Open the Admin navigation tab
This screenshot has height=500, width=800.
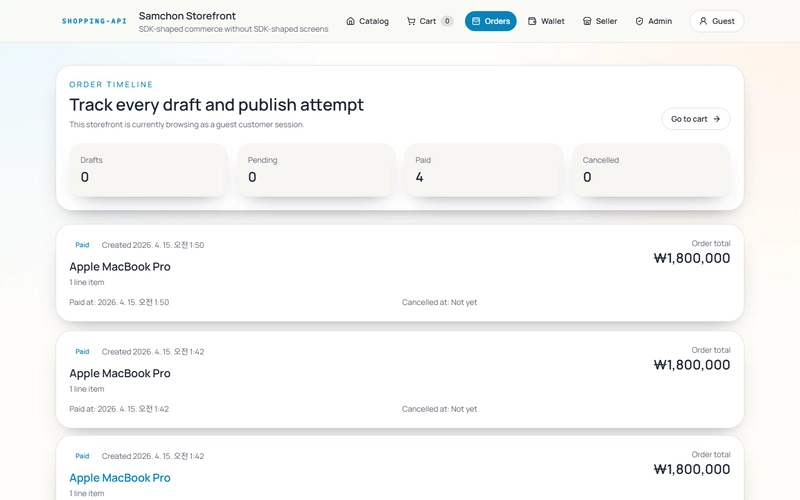point(654,21)
